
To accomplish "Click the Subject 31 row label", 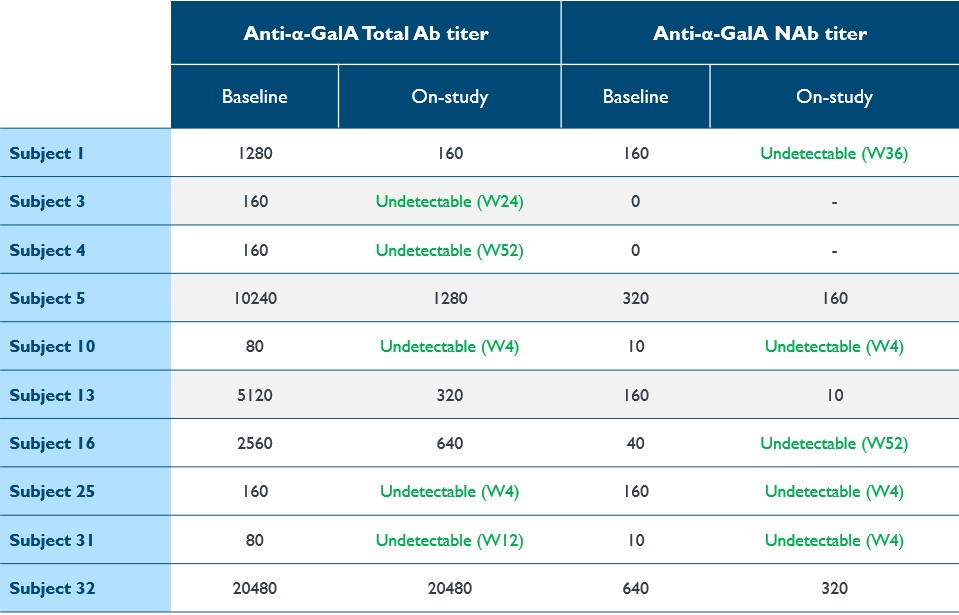I will [52, 540].
